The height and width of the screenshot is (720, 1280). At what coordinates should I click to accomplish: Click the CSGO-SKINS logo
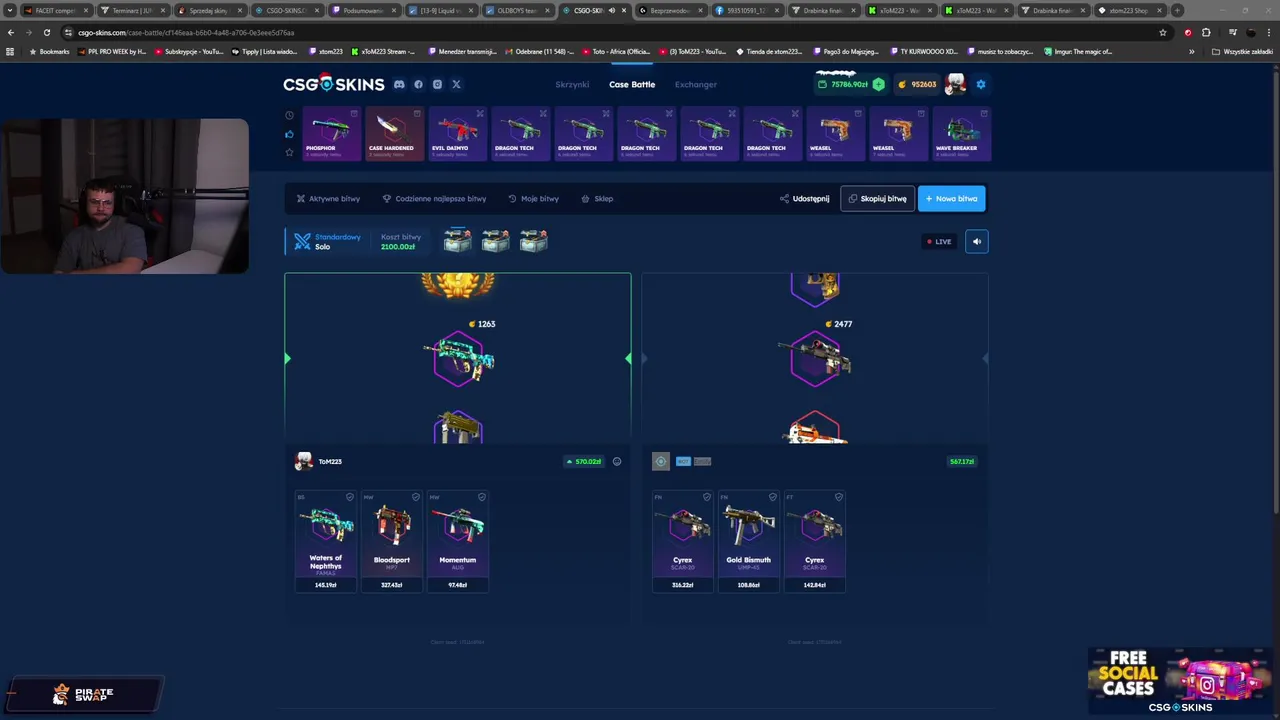tap(333, 84)
